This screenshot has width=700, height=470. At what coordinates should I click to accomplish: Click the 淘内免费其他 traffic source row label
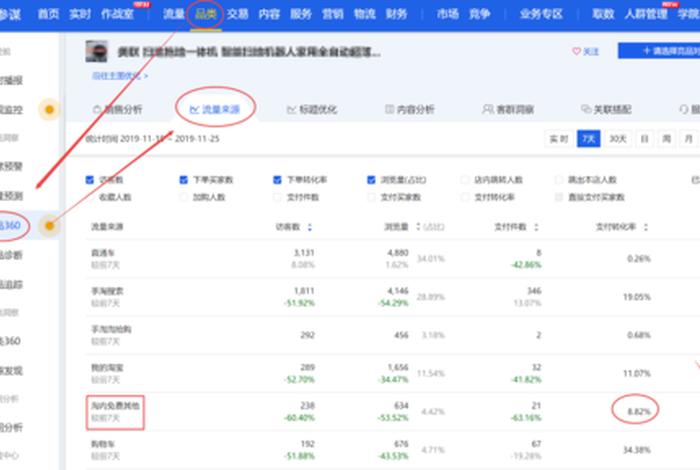115,406
